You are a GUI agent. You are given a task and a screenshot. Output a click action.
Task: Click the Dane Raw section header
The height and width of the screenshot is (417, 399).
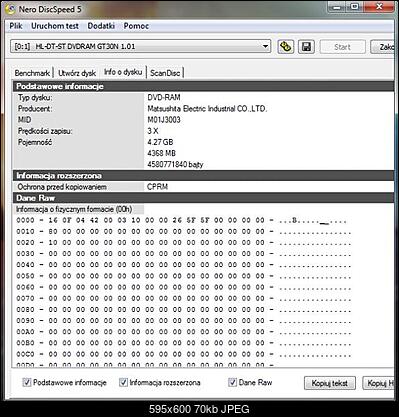[x=203, y=198]
